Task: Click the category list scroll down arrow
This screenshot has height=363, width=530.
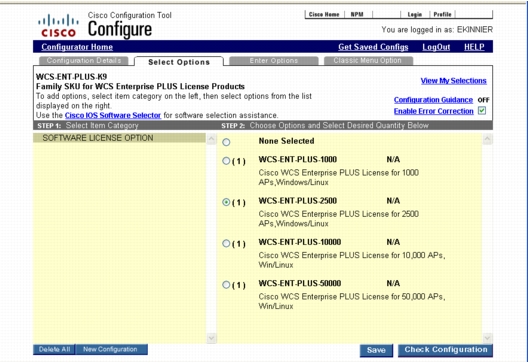Action: (x=211, y=338)
